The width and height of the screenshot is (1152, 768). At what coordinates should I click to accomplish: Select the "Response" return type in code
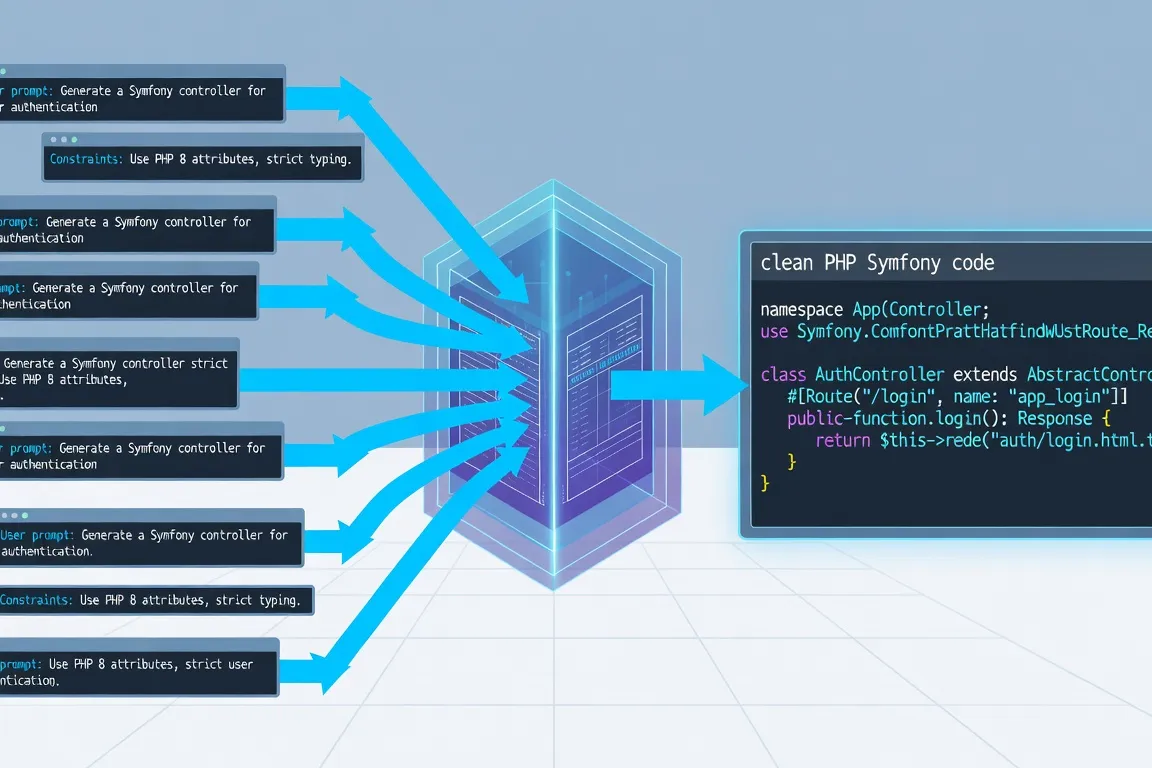click(x=1054, y=418)
